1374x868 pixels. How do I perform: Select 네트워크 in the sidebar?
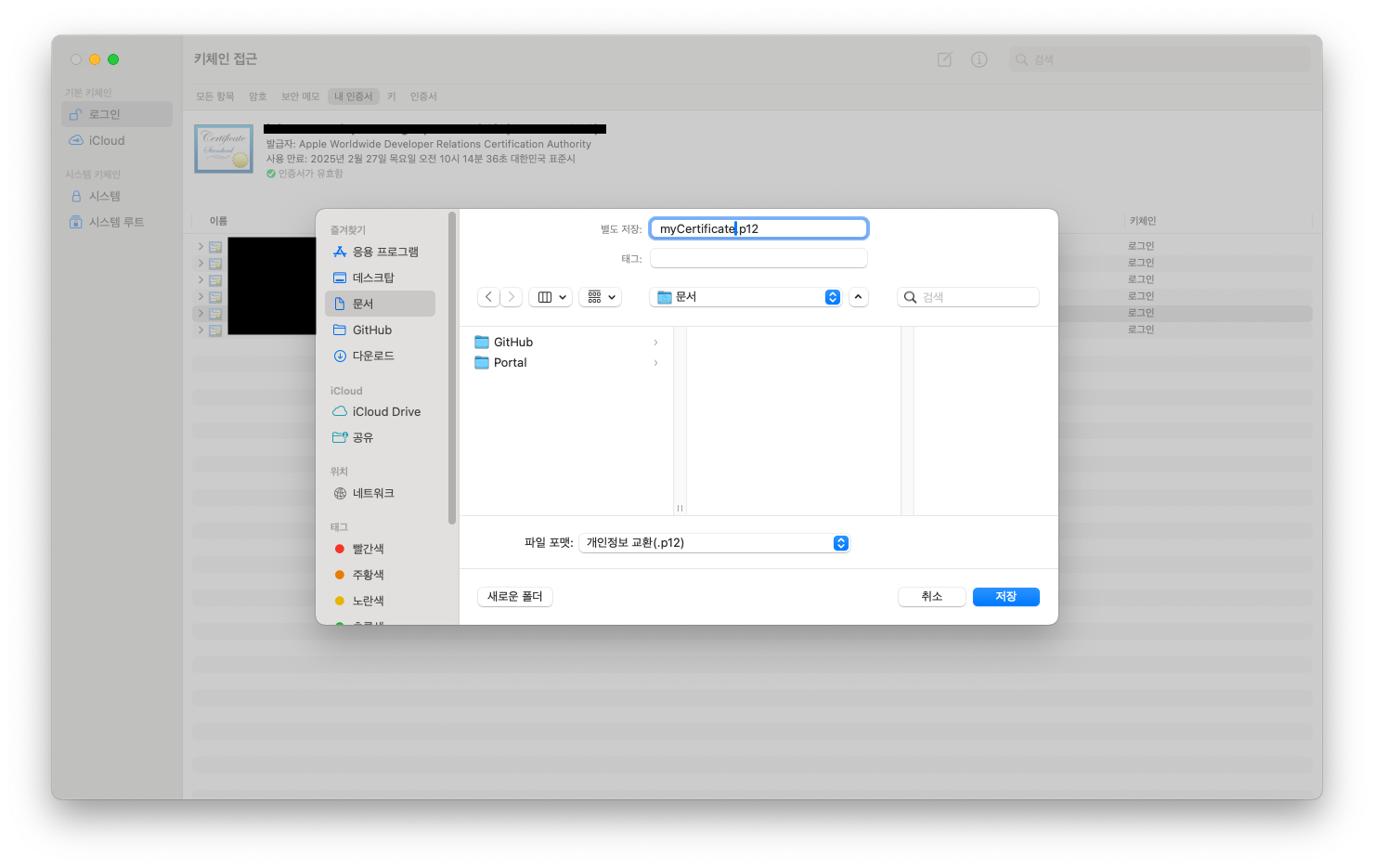(381, 493)
